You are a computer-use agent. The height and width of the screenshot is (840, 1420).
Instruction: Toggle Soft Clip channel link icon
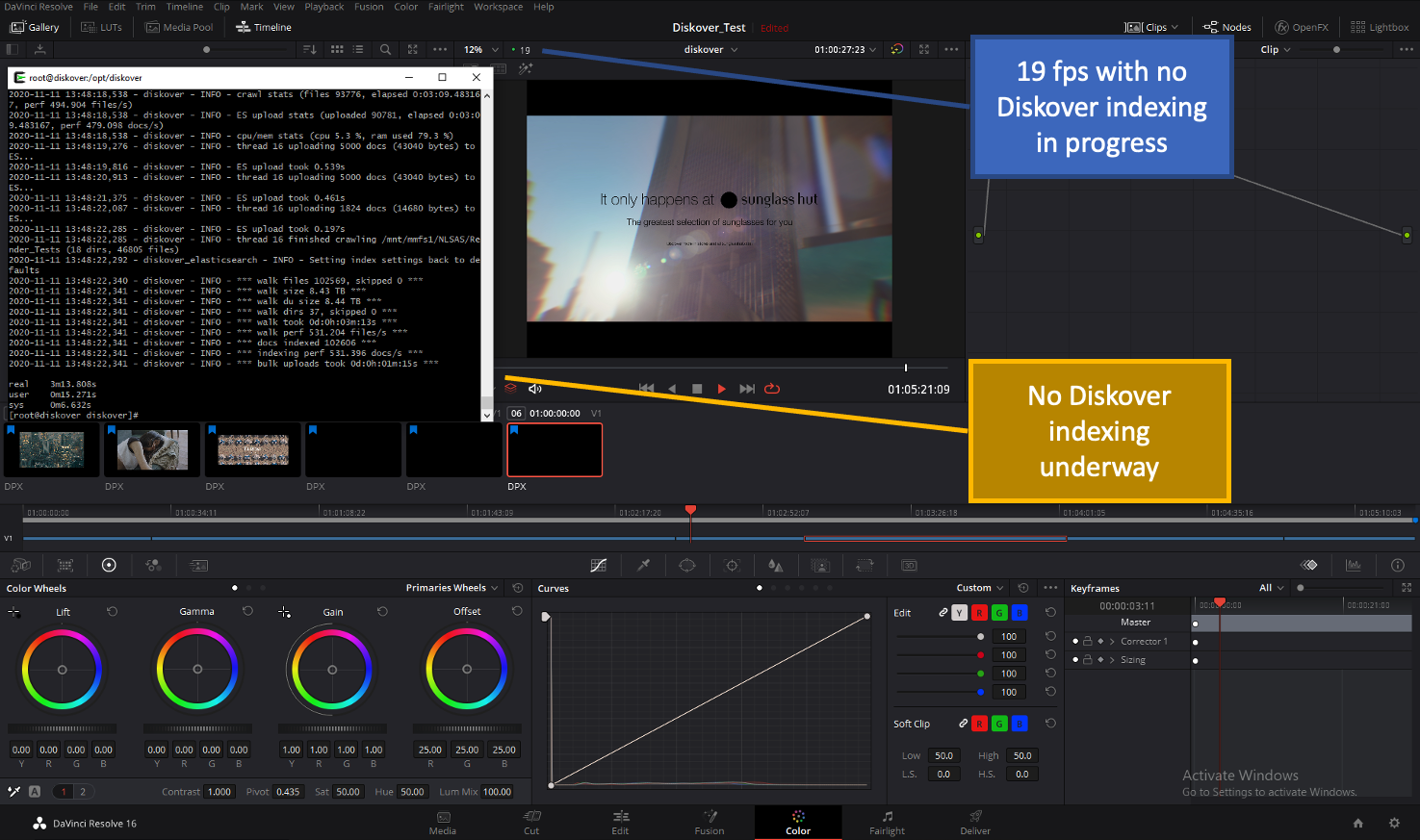(963, 723)
